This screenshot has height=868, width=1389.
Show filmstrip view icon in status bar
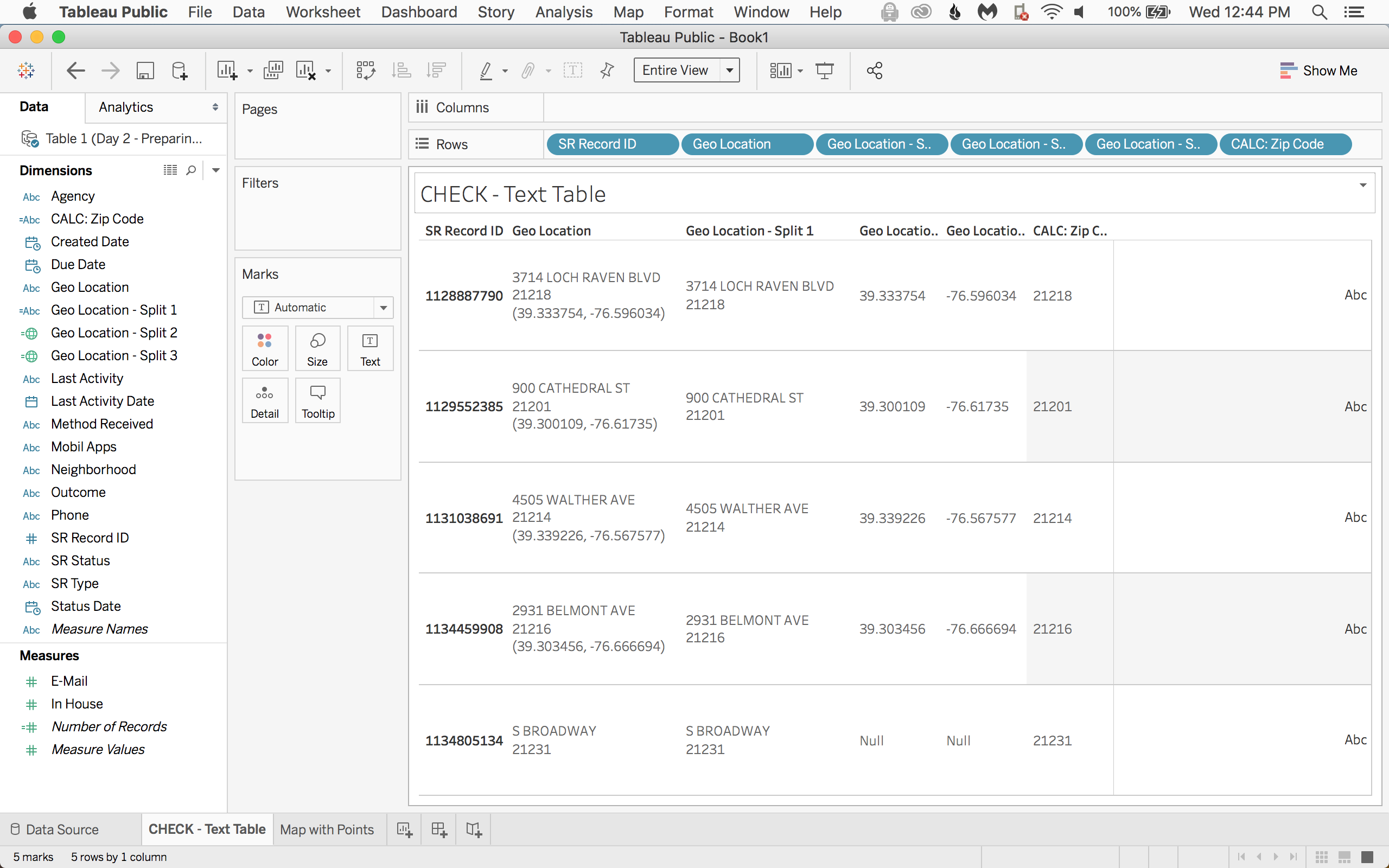pyautogui.click(x=1344, y=857)
